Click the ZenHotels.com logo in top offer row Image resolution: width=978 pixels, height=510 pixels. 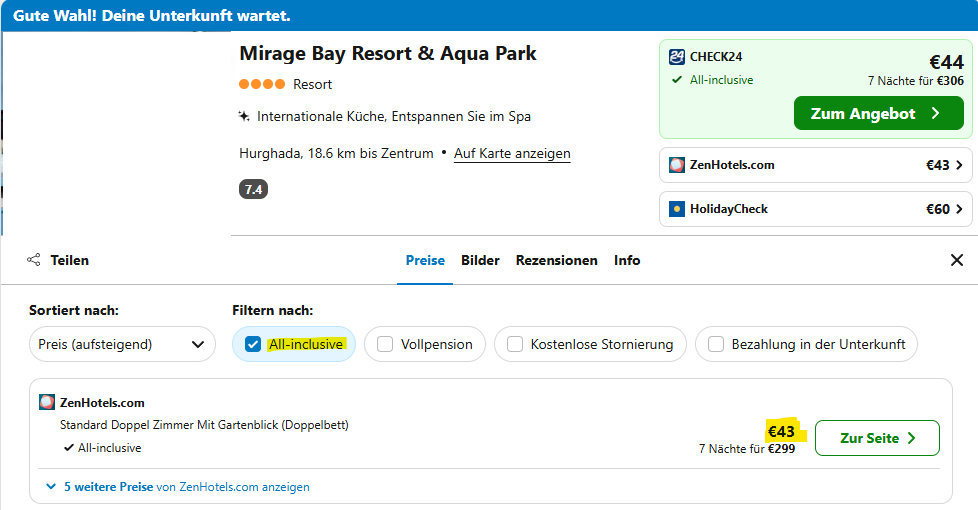tap(677, 165)
